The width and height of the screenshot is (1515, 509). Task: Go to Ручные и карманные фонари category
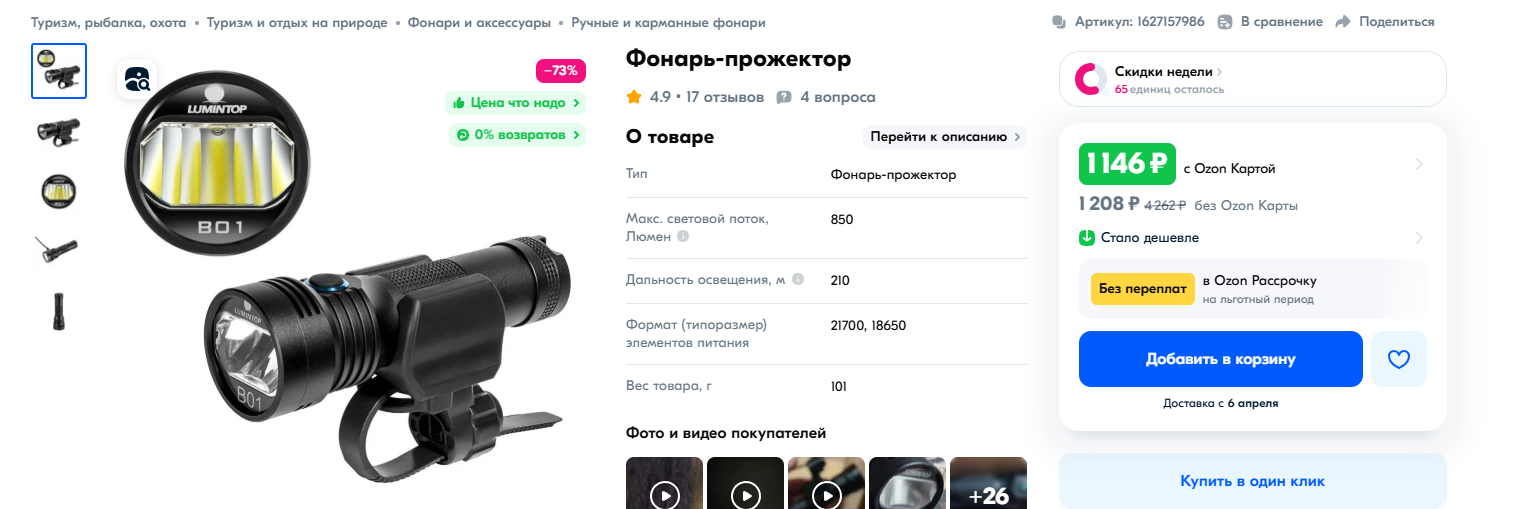pyautogui.click(x=668, y=22)
